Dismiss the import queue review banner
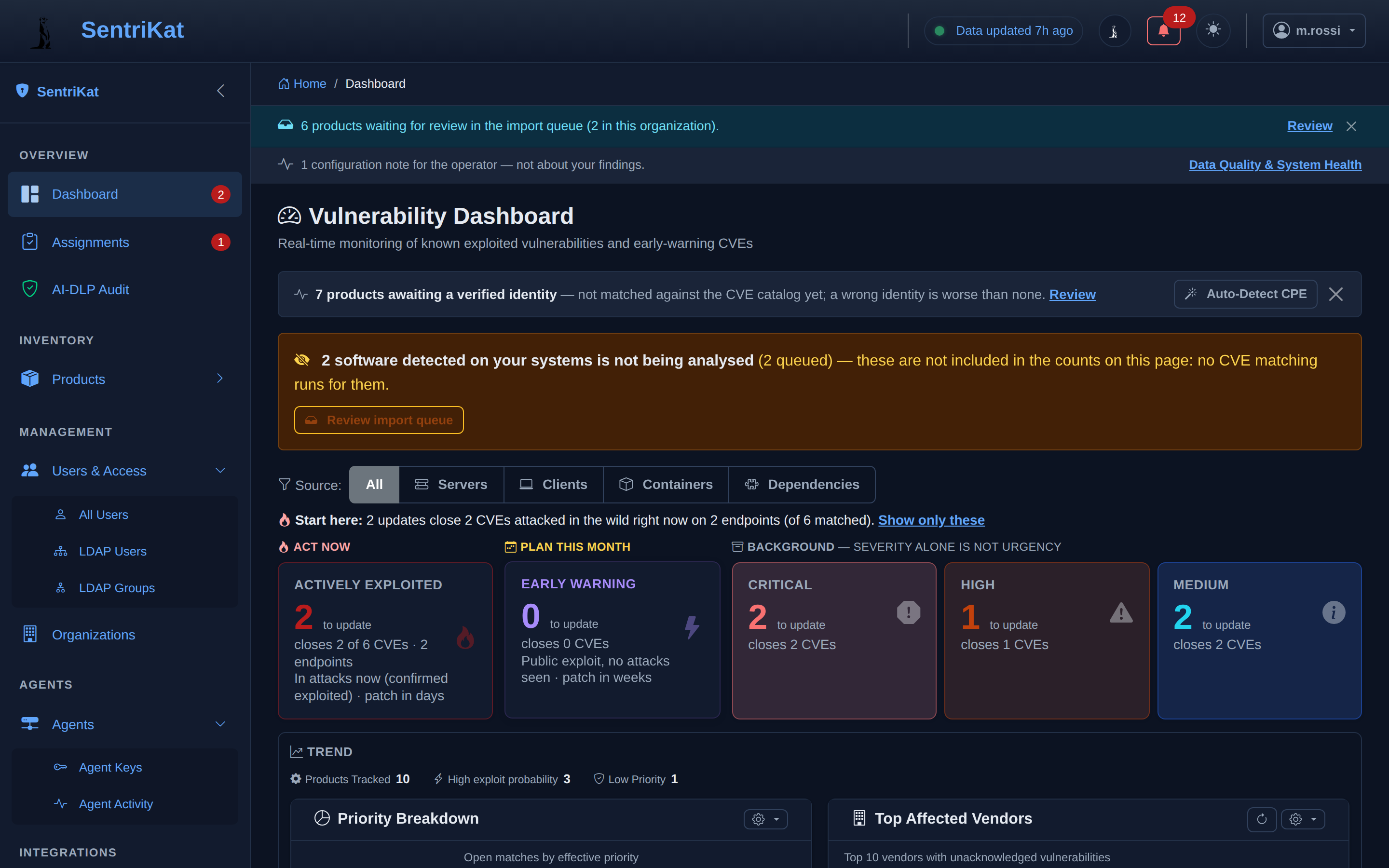 [x=1351, y=126]
